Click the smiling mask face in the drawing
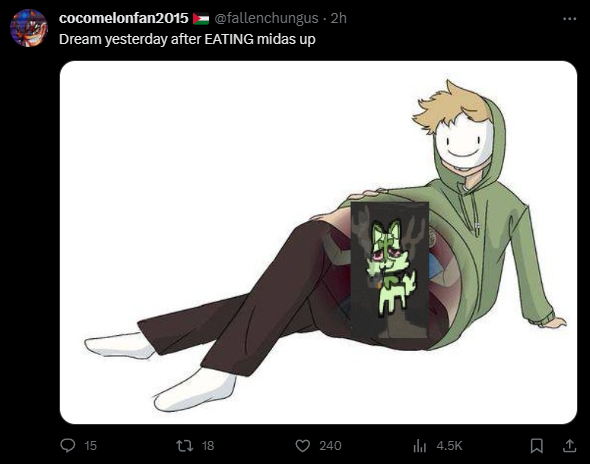This screenshot has width=590, height=464. [x=464, y=141]
